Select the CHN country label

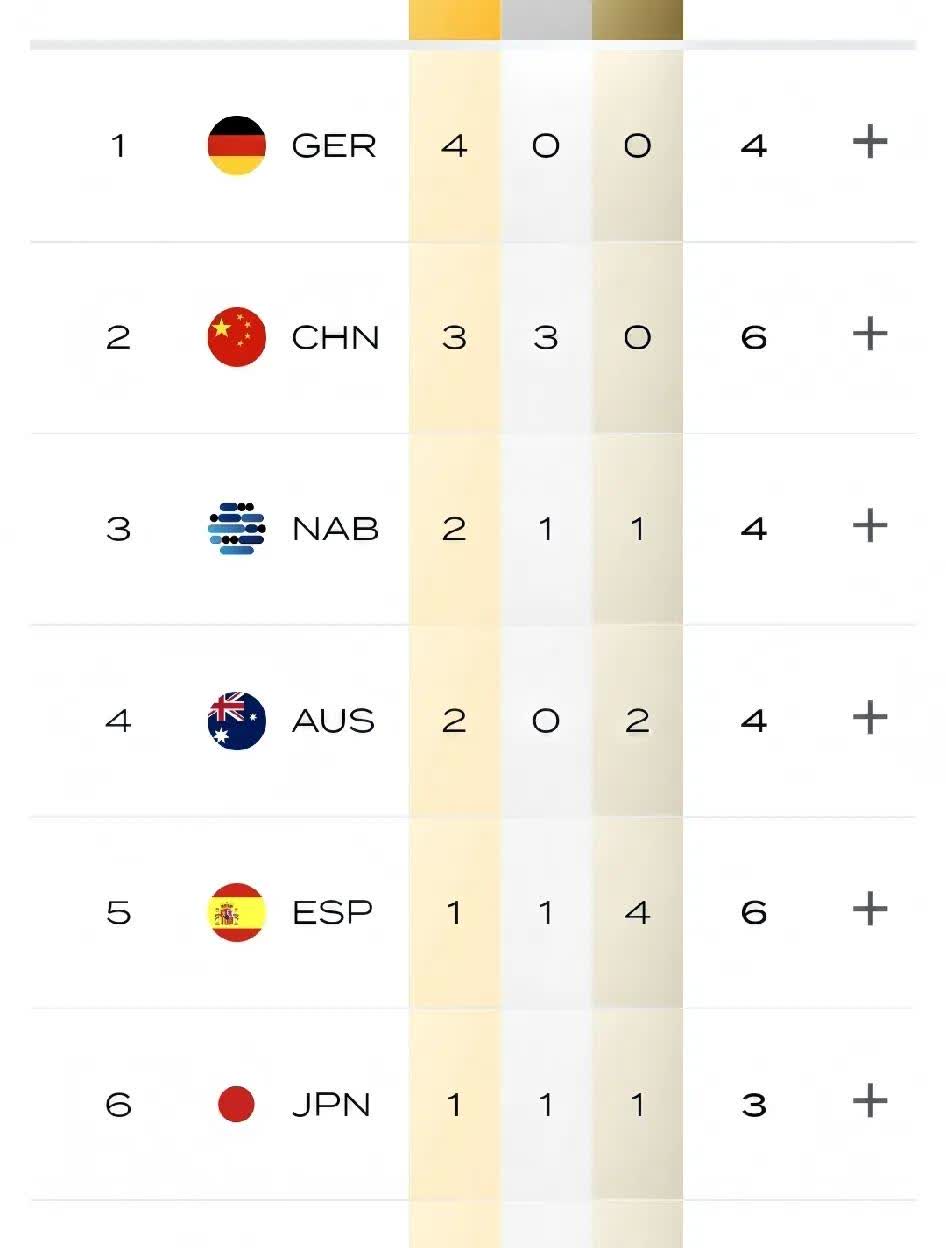(335, 338)
